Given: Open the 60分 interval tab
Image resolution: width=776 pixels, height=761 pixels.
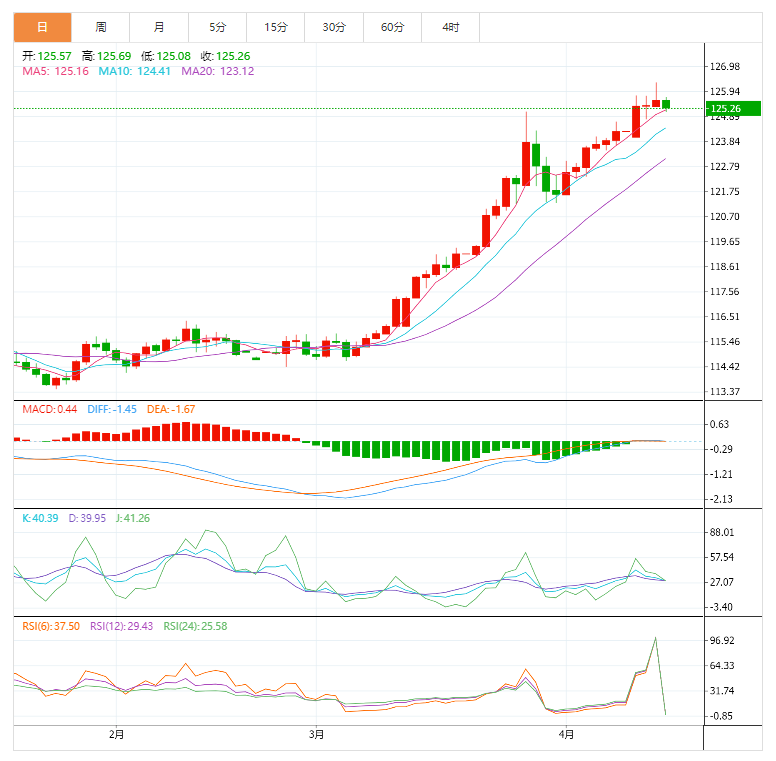Looking at the screenshot, I should (392, 27).
